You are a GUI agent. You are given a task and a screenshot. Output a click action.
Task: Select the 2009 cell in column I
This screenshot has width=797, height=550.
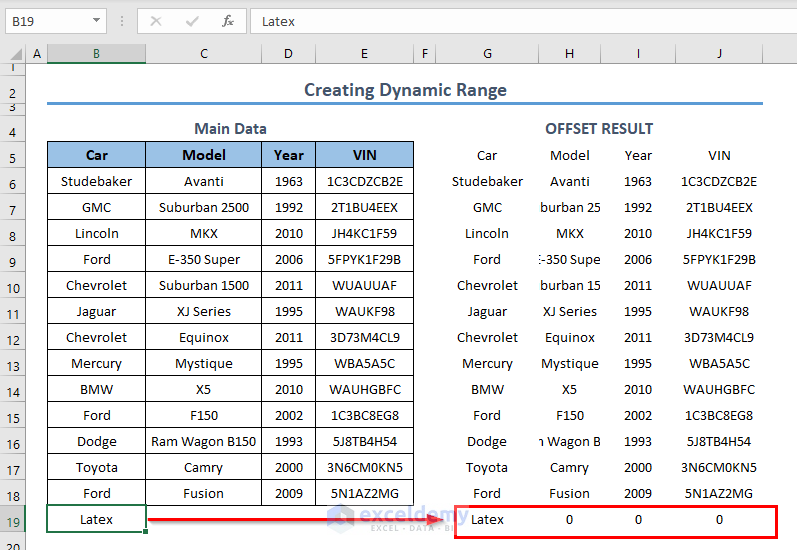[x=638, y=493]
